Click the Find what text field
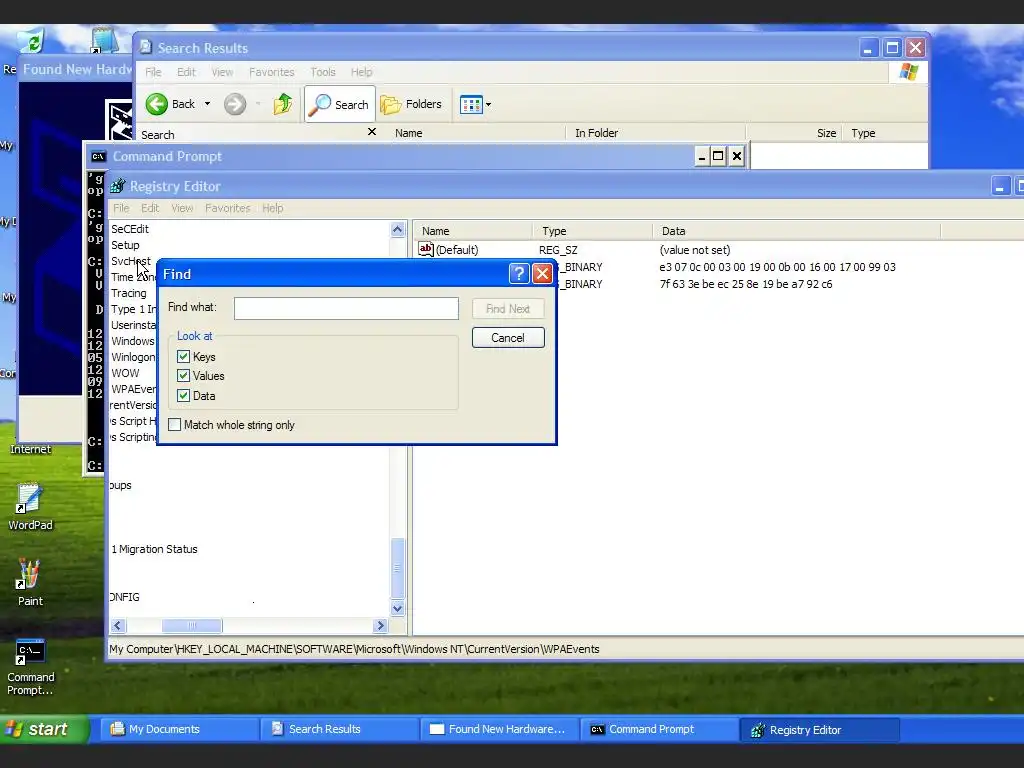Image resolution: width=1024 pixels, height=768 pixels. pyautogui.click(x=346, y=308)
